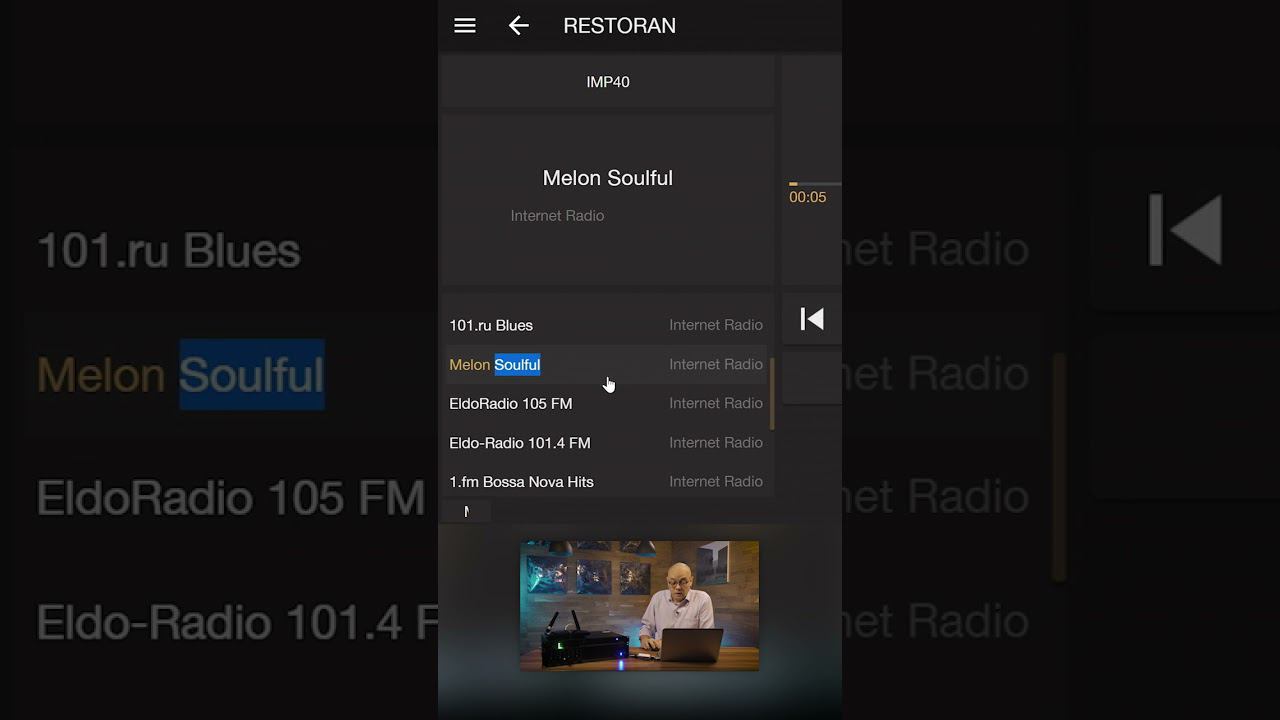
Task: Play the EldoRadio 105 FM station
Action: [x=606, y=403]
